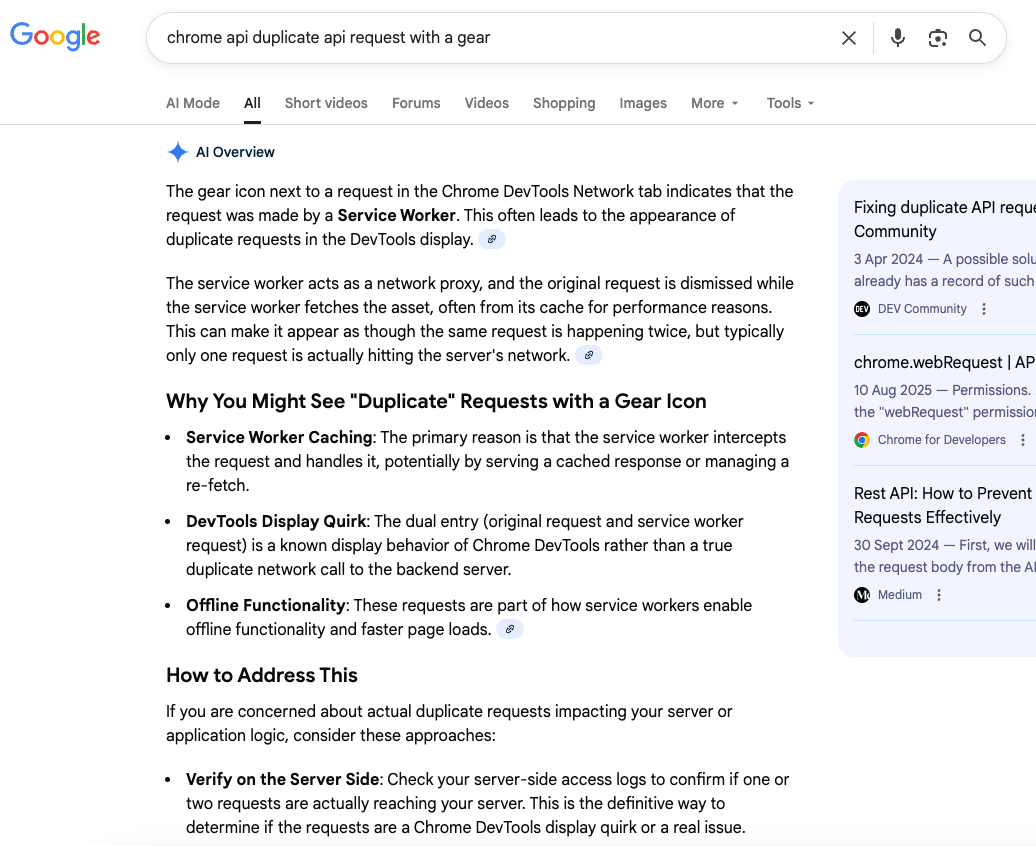Switch to the Forums tab

click(x=416, y=103)
